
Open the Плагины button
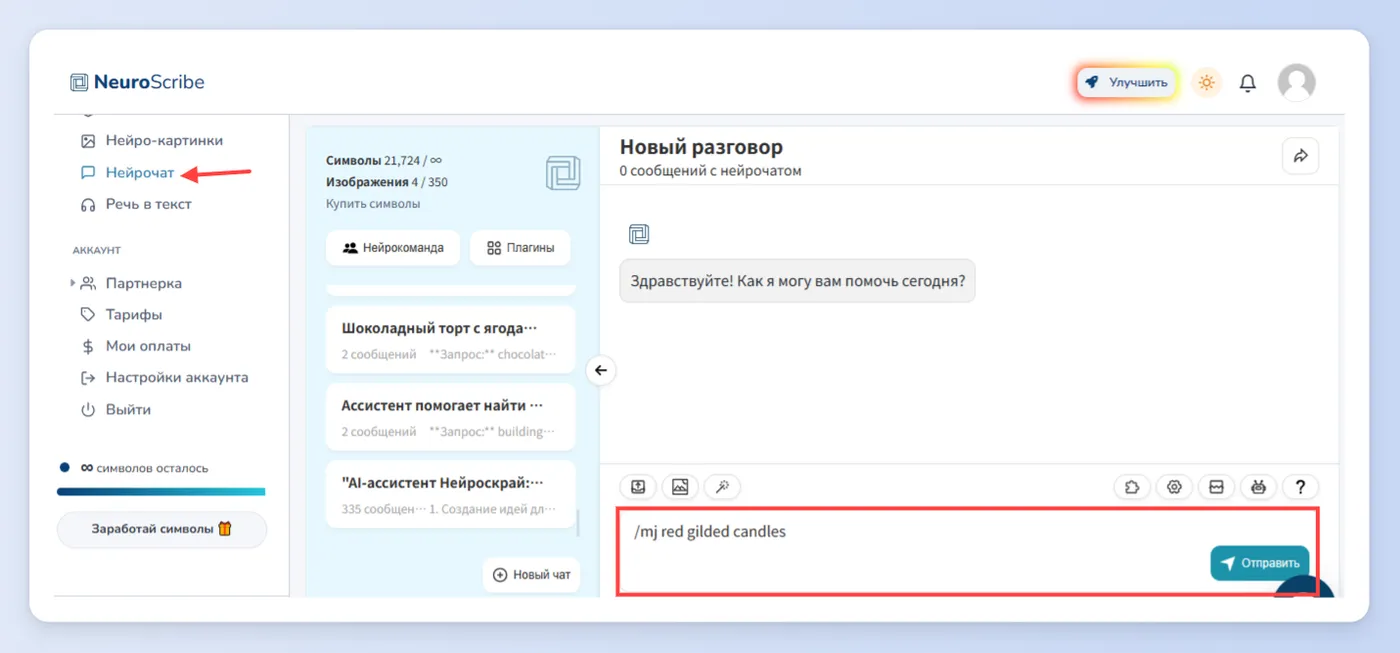pyautogui.click(x=520, y=248)
